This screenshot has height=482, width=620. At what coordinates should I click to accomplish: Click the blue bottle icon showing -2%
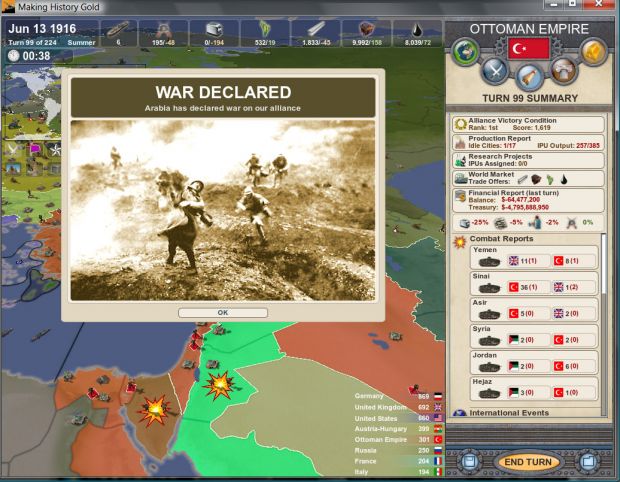coord(536,223)
